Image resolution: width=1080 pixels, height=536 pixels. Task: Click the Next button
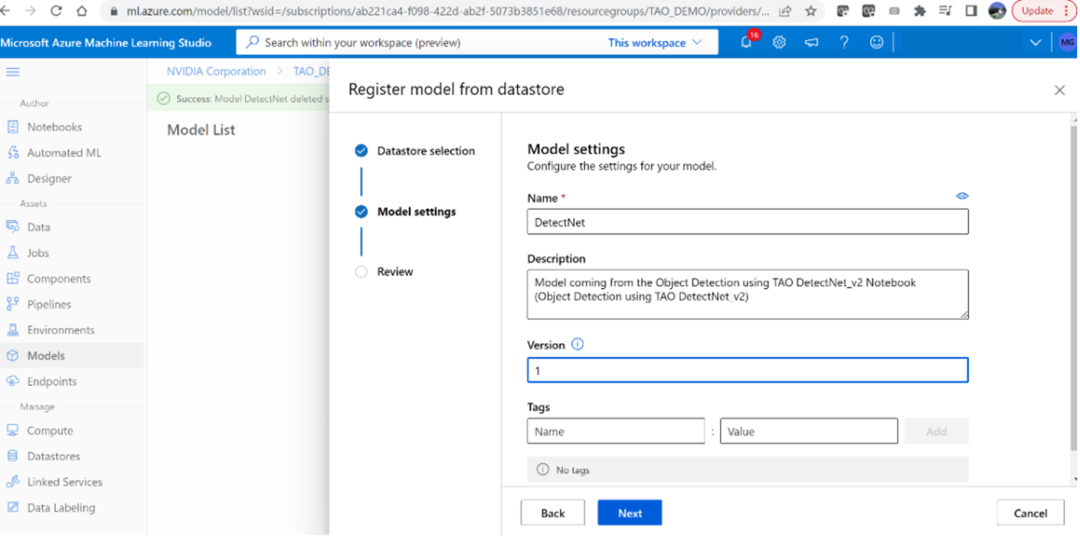tap(630, 513)
